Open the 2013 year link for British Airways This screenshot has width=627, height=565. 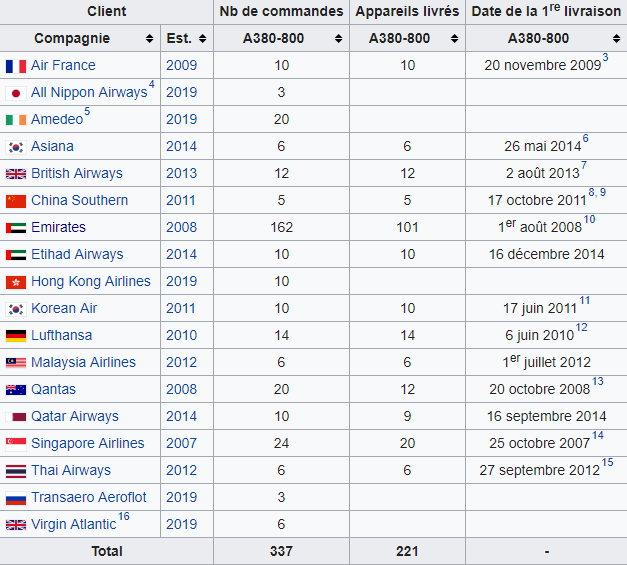pyautogui.click(x=182, y=173)
